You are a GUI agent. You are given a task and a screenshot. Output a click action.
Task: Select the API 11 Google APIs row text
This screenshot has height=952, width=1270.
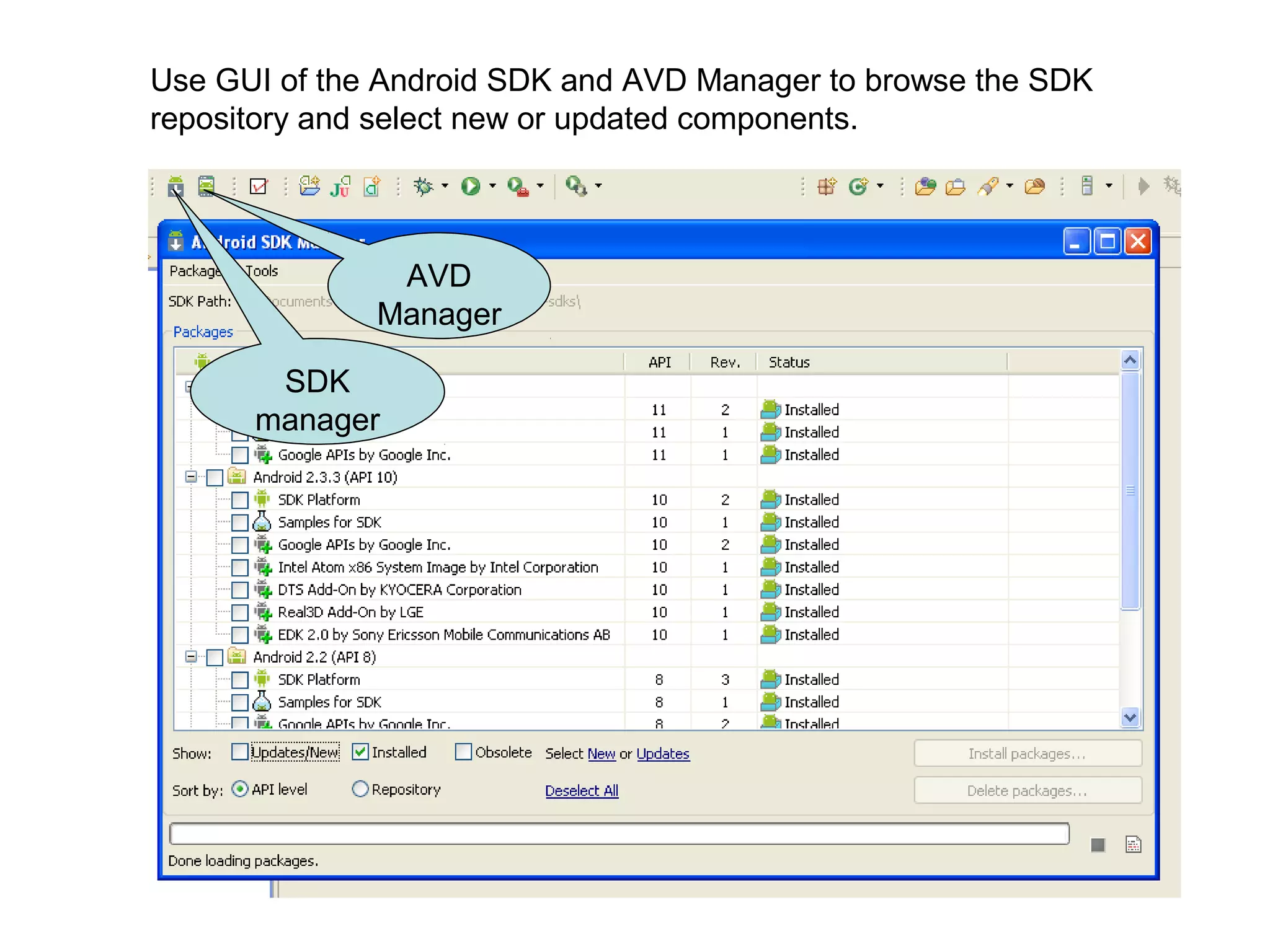(x=364, y=455)
